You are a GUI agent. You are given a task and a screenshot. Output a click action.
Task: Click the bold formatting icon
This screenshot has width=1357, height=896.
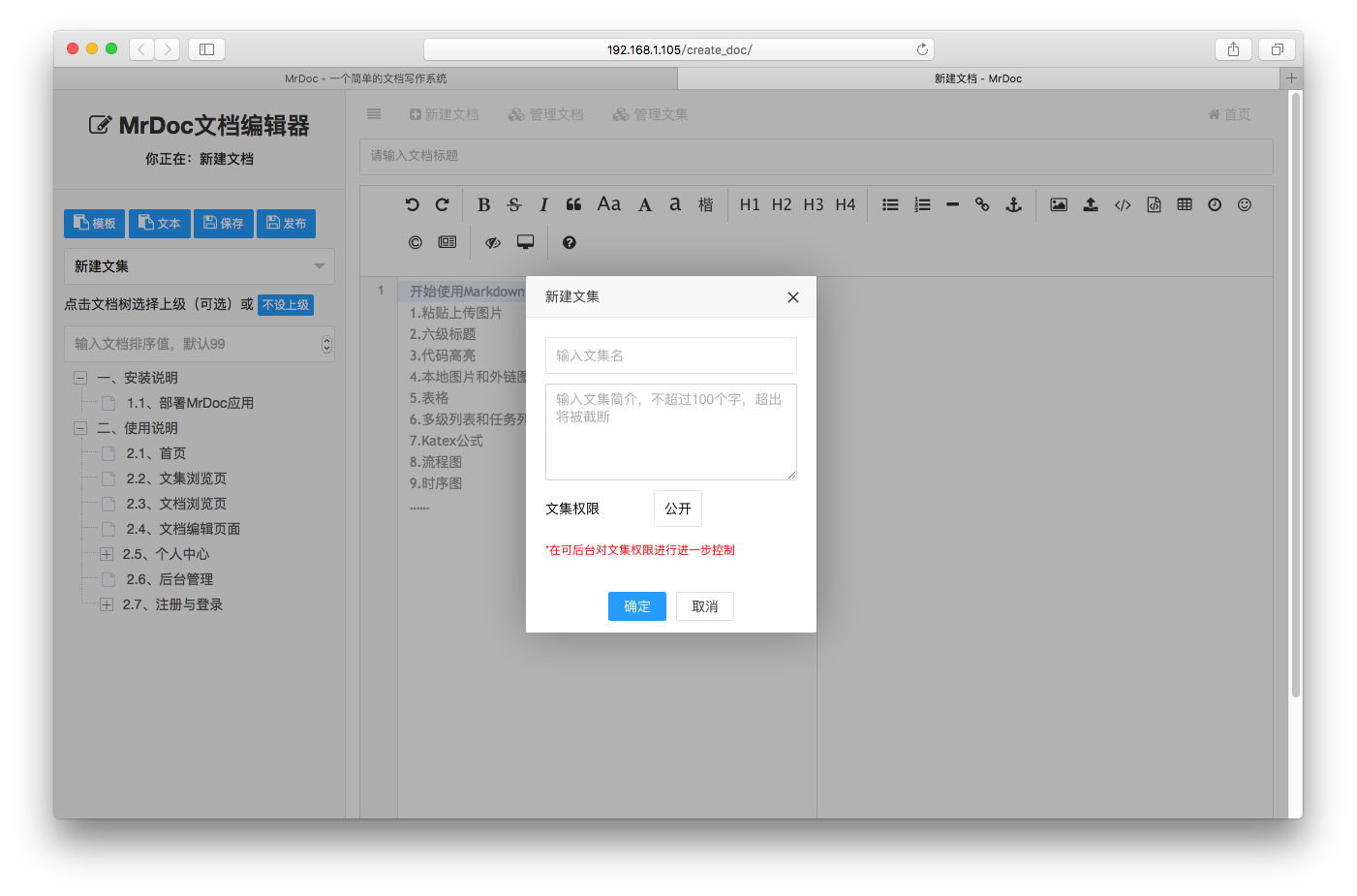point(483,204)
